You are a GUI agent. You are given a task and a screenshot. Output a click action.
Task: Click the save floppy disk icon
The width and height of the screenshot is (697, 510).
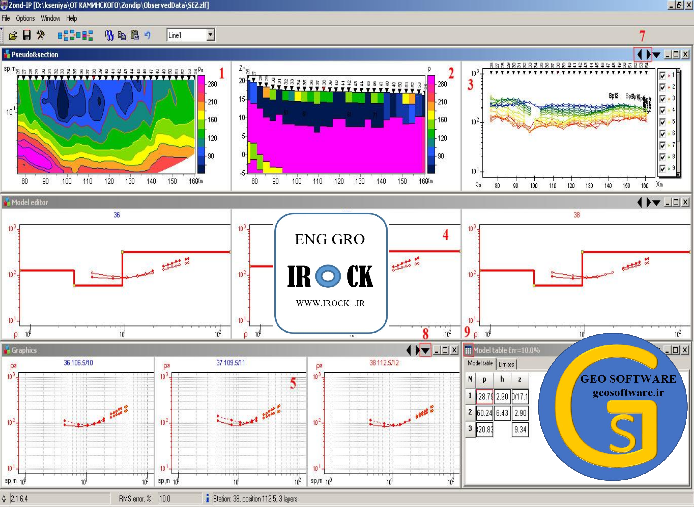point(26,35)
